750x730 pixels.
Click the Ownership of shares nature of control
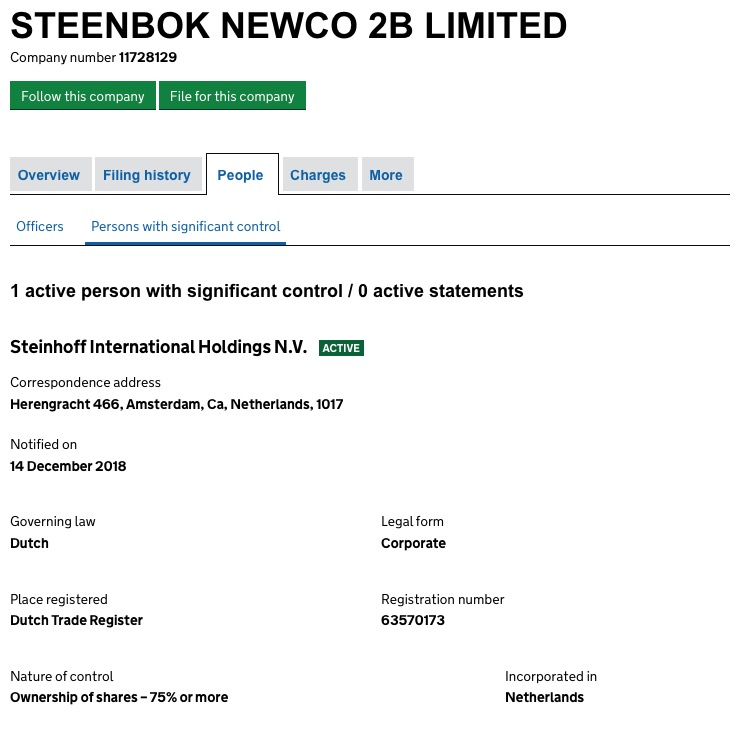(119, 697)
